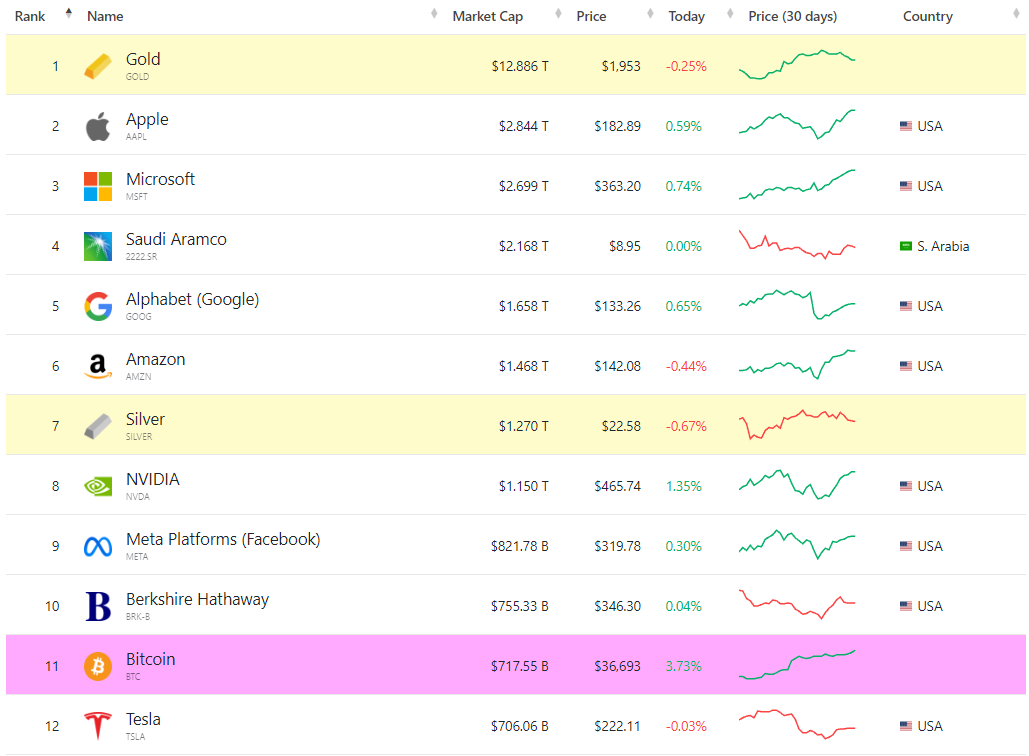This screenshot has width=1029, height=756.
Task: Click the Microsoft logo icon
Action: pyautogui.click(x=98, y=186)
